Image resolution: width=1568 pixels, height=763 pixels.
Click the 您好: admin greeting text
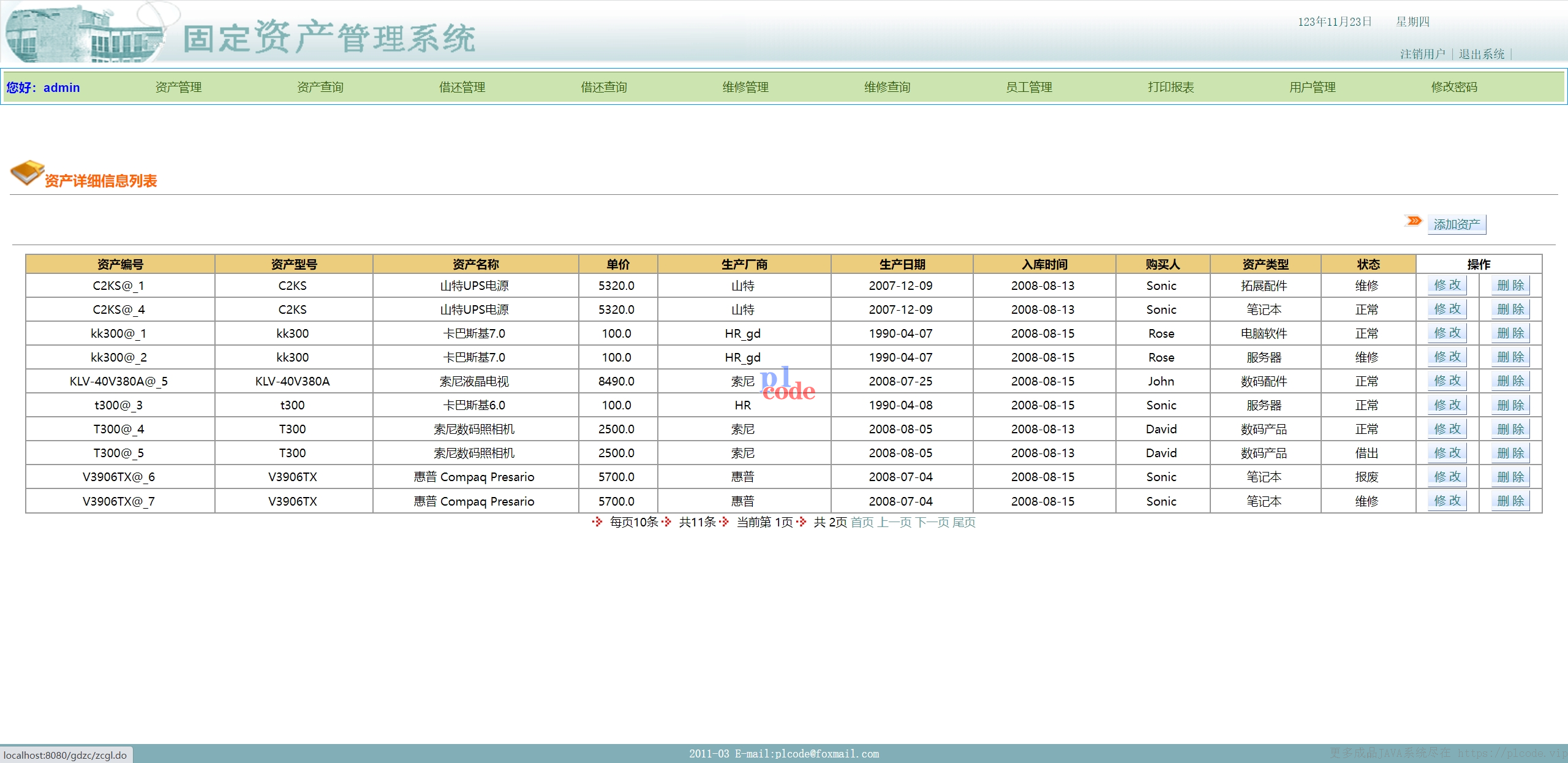click(43, 87)
